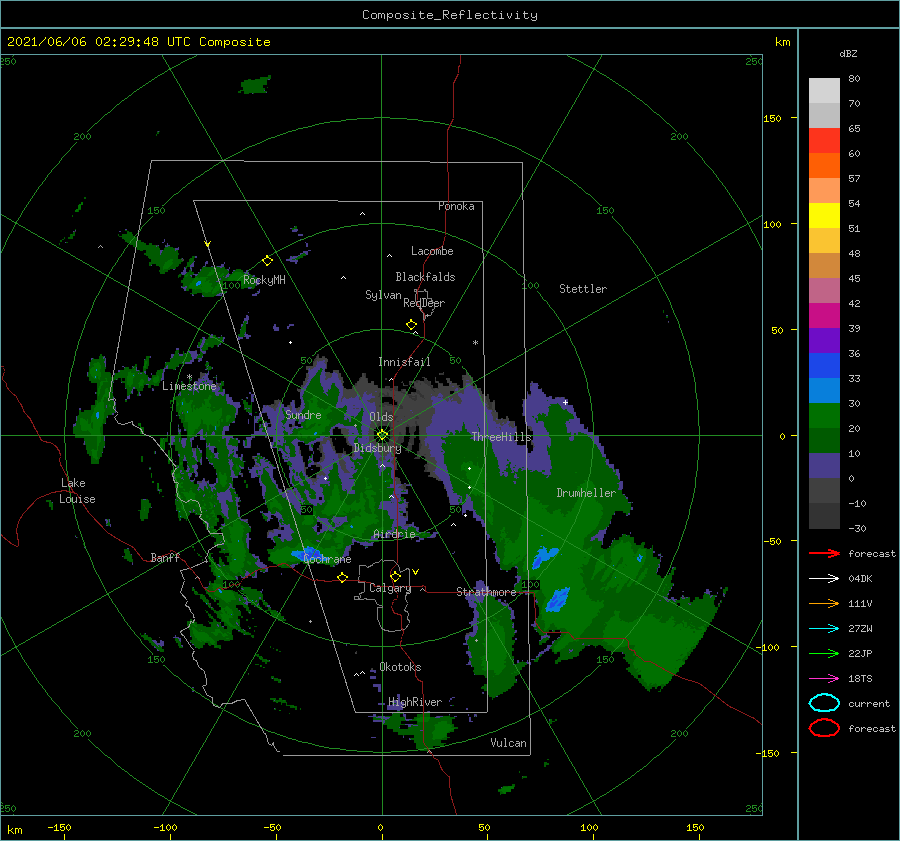Click the Banff label
This screenshot has width=900, height=841.
pos(165,557)
